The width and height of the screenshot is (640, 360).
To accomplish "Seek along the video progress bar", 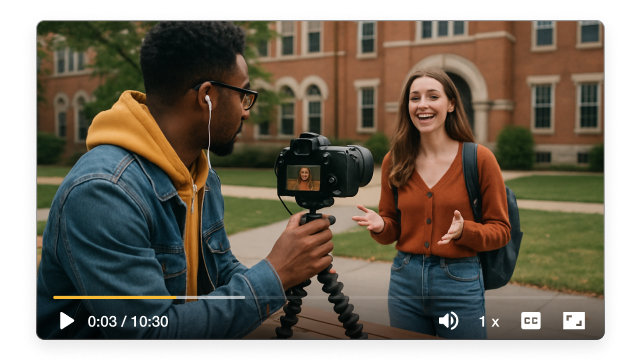I will click(x=320, y=298).
